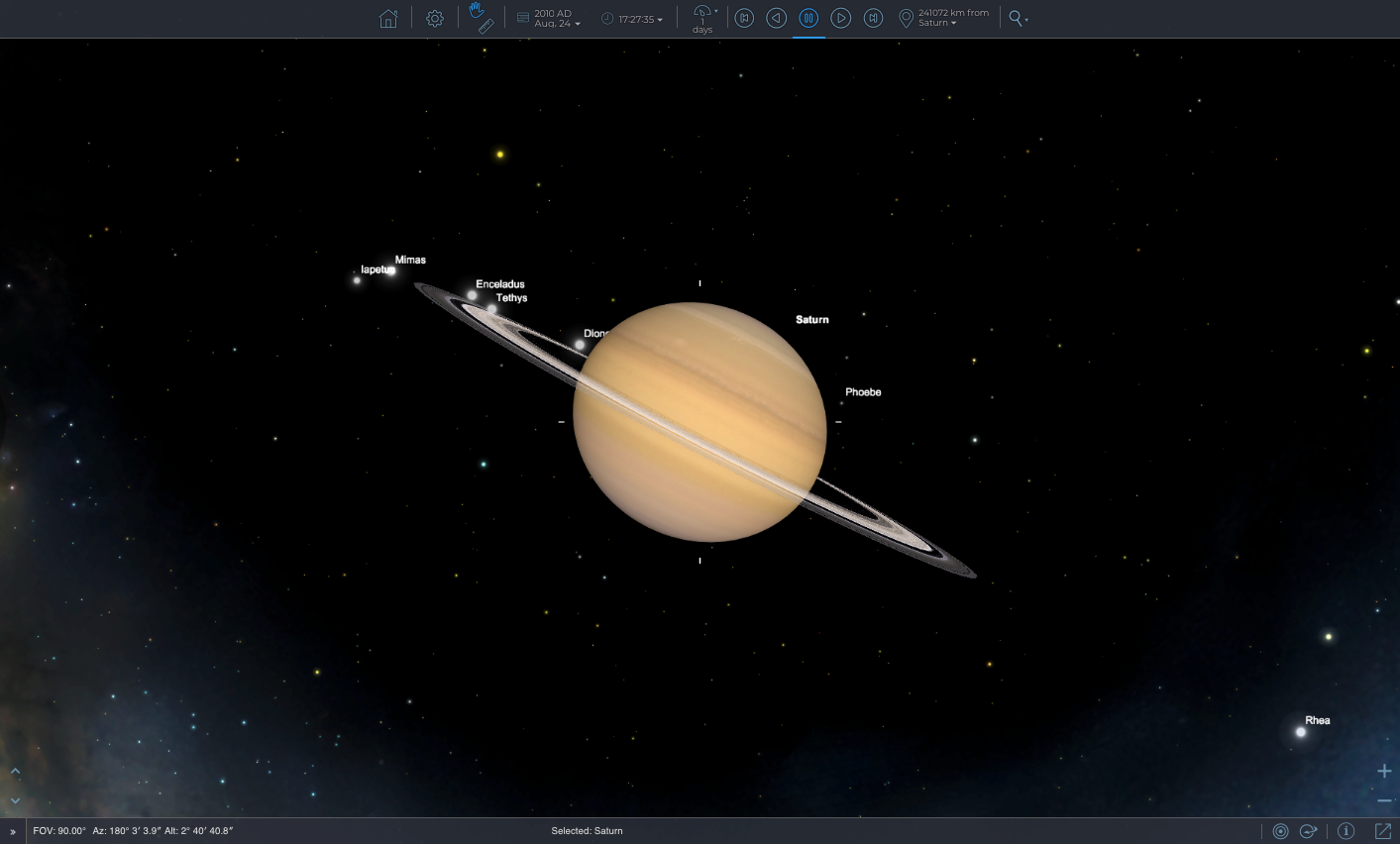Click the external share icon at bottom right
Image resolution: width=1400 pixels, height=844 pixels.
coord(1383,831)
